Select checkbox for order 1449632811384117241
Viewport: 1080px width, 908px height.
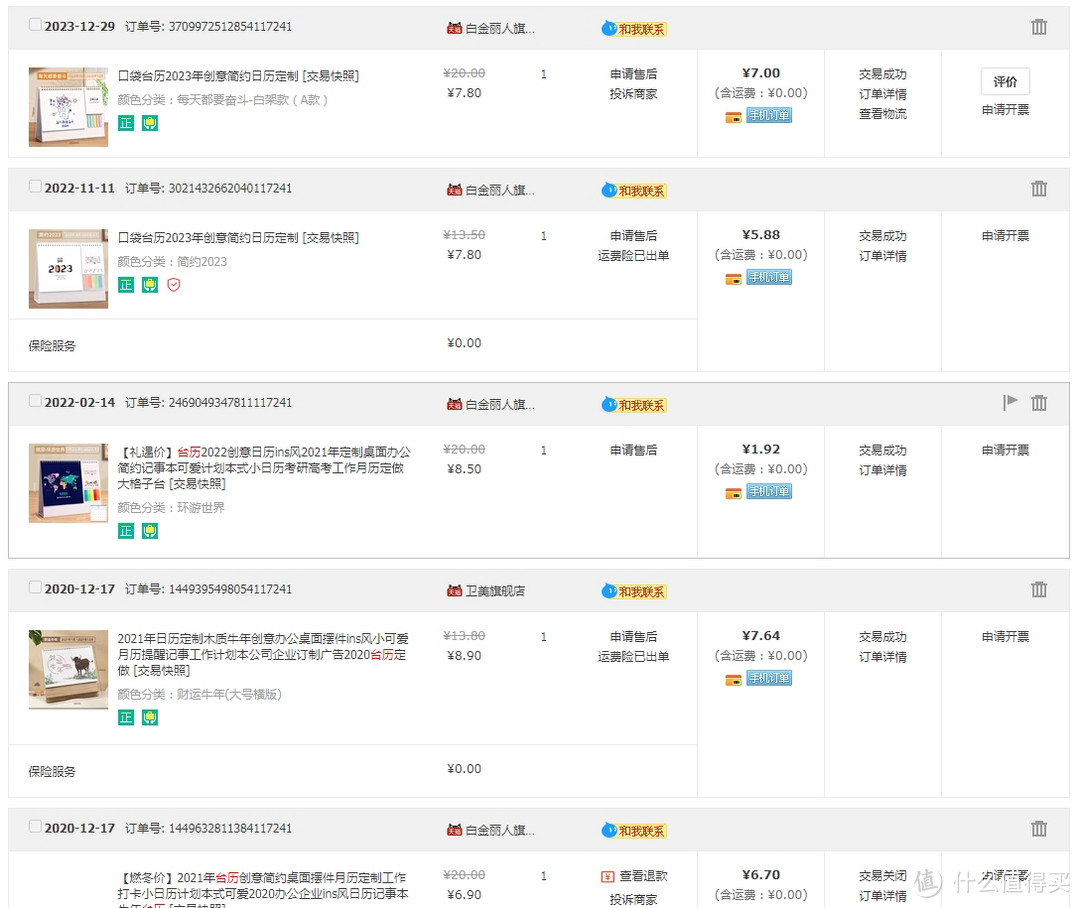tap(35, 826)
